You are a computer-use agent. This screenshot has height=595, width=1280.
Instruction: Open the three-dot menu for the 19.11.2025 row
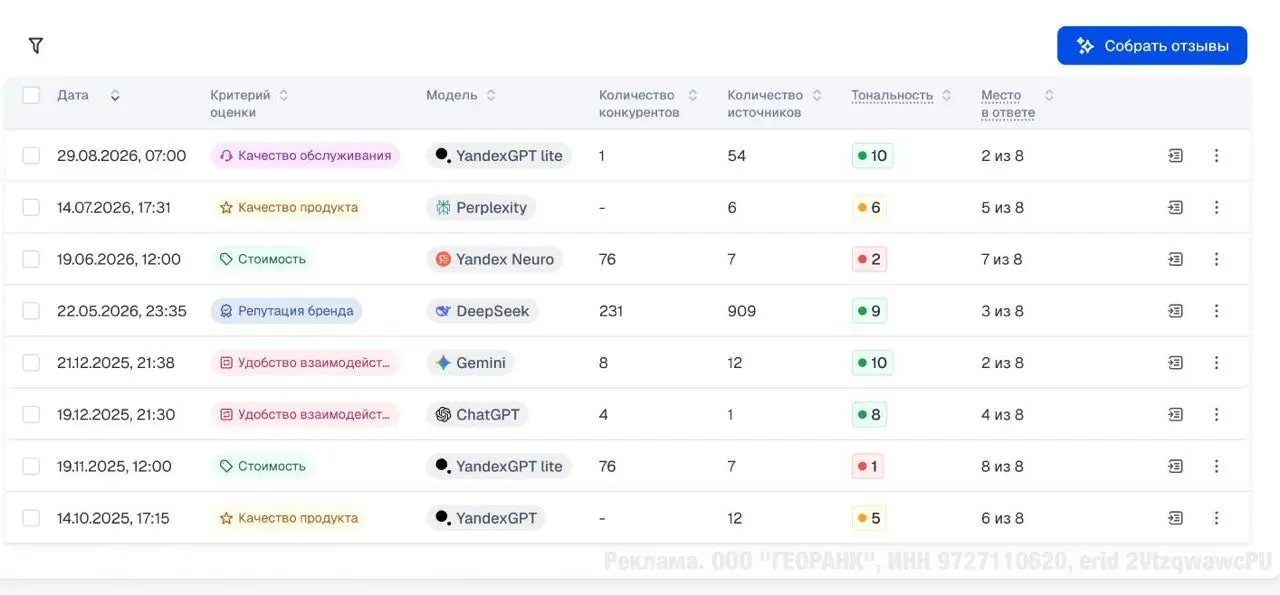pos(1216,466)
